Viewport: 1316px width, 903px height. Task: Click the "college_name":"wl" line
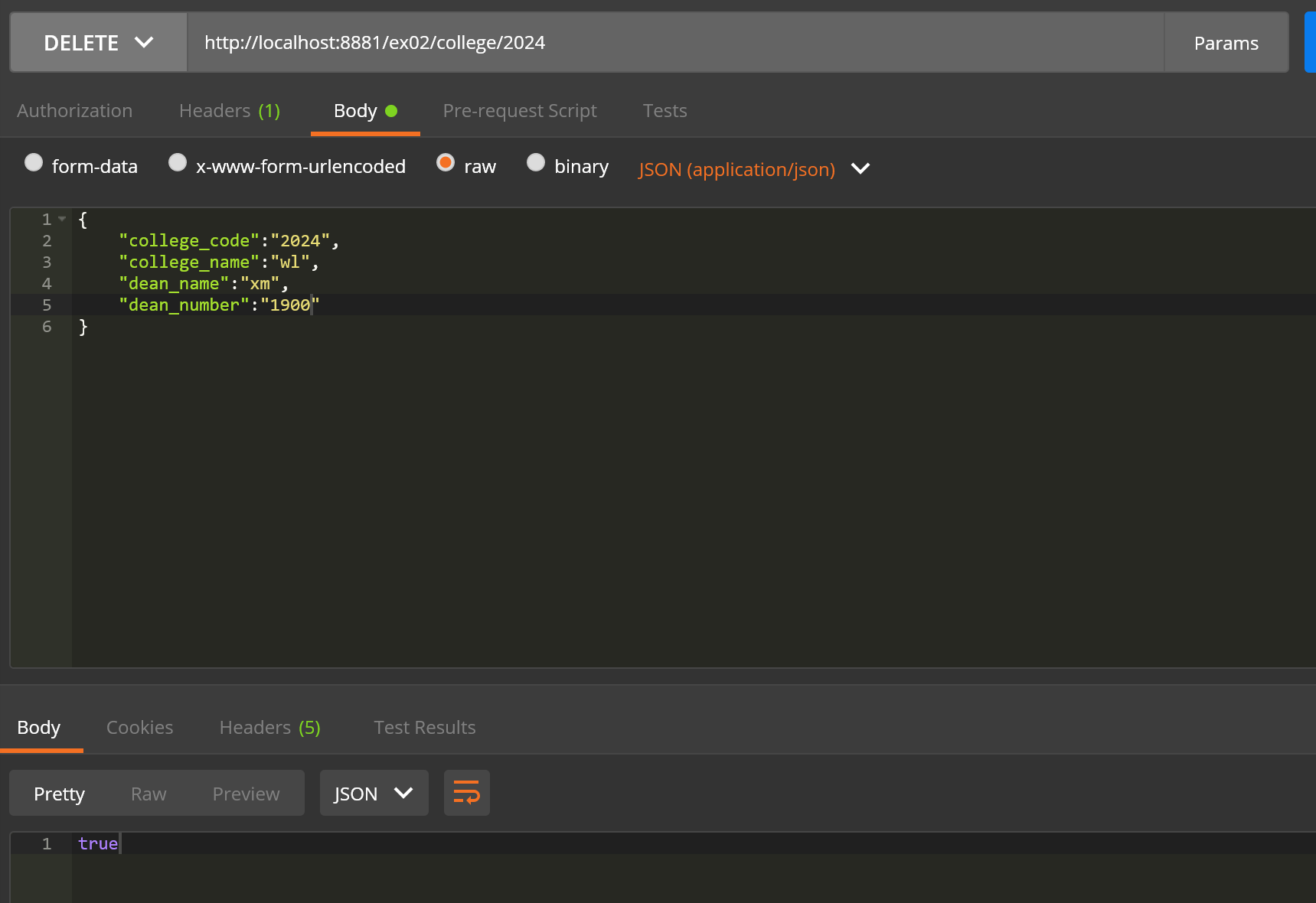click(218, 262)
